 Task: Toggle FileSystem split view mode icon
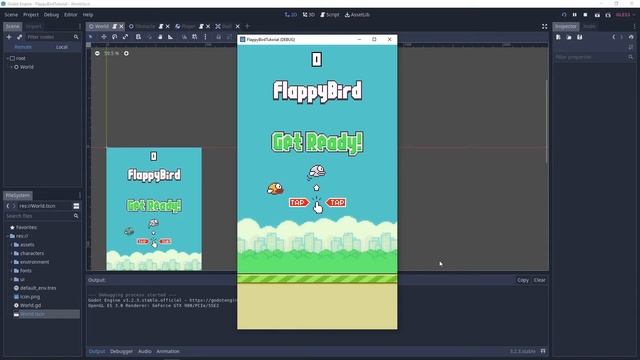coord(76,206)
